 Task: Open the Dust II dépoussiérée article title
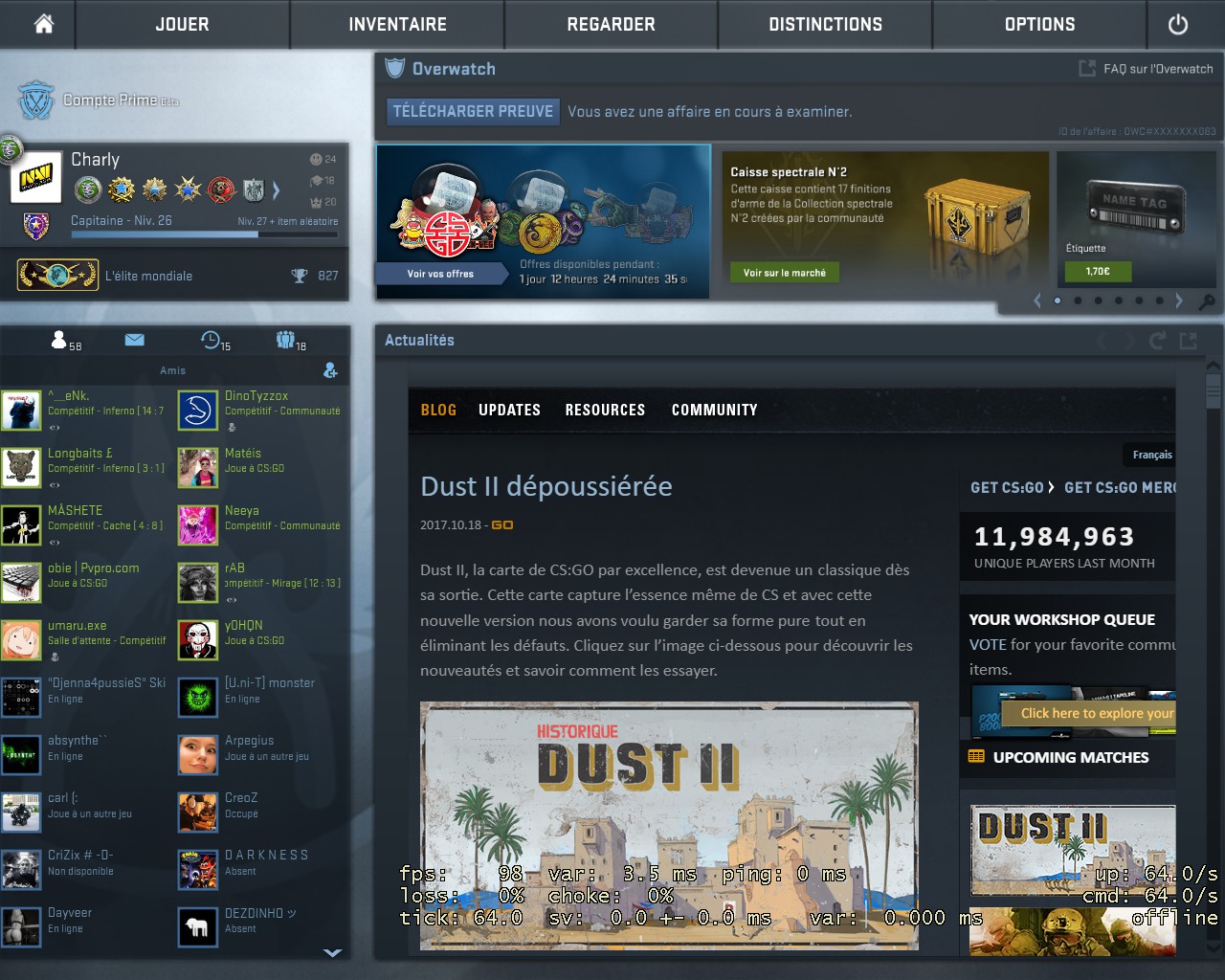pyautogui.click(x=546, y=486)
